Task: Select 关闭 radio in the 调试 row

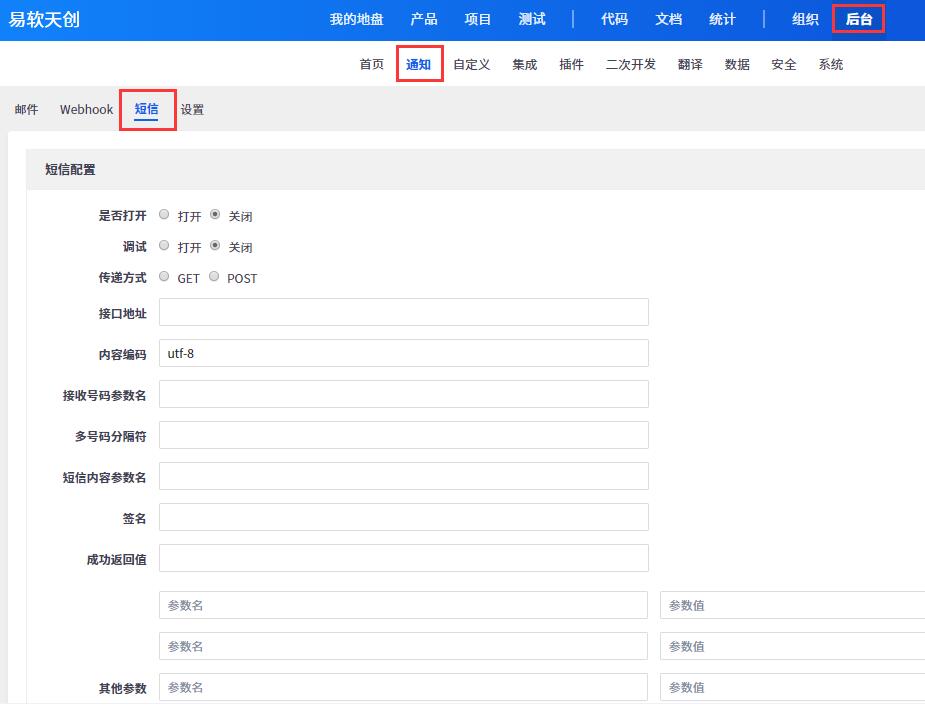Action: point(215,246)
